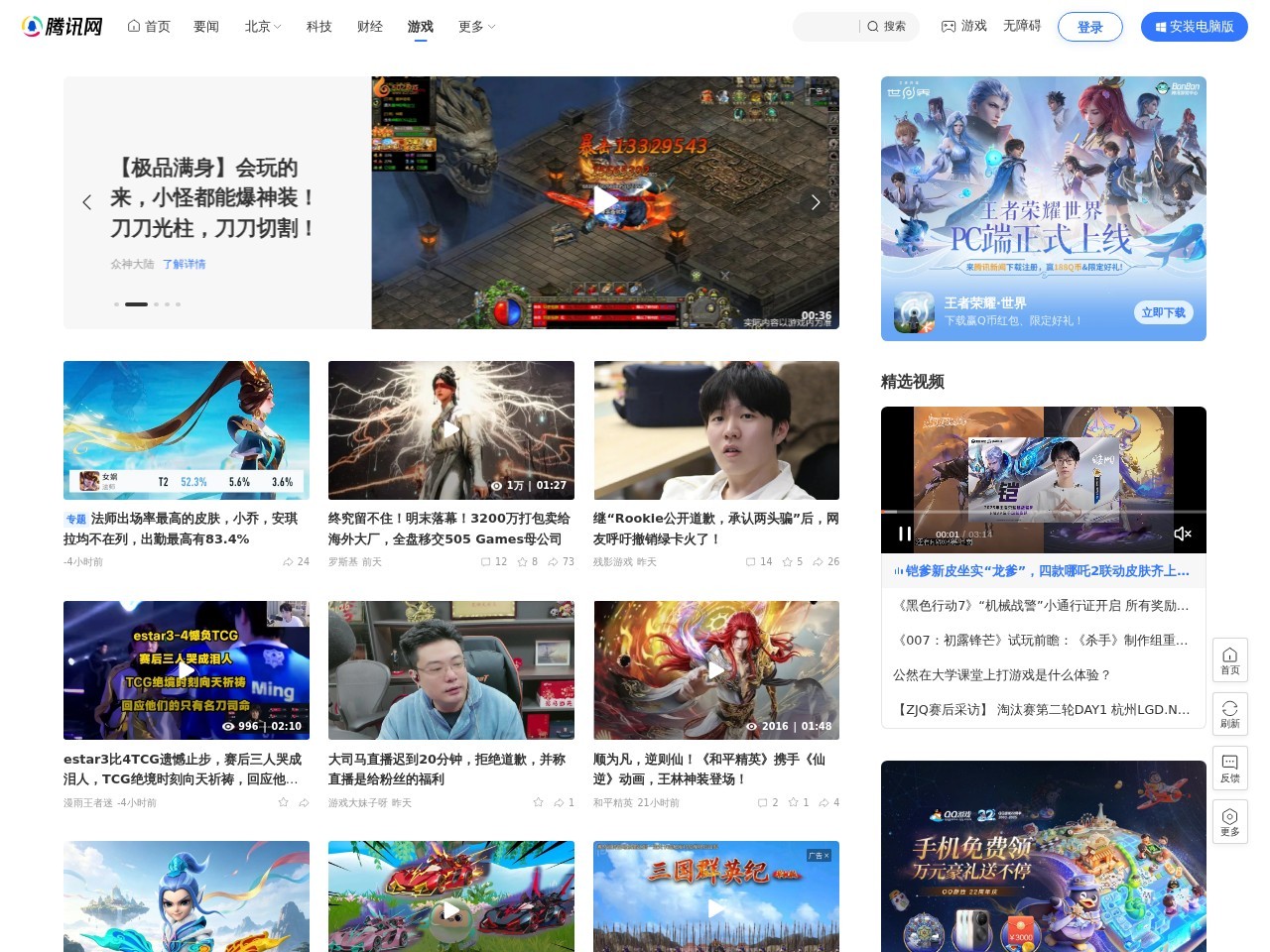Click the floating 刷新 refresh icon

1229,714
